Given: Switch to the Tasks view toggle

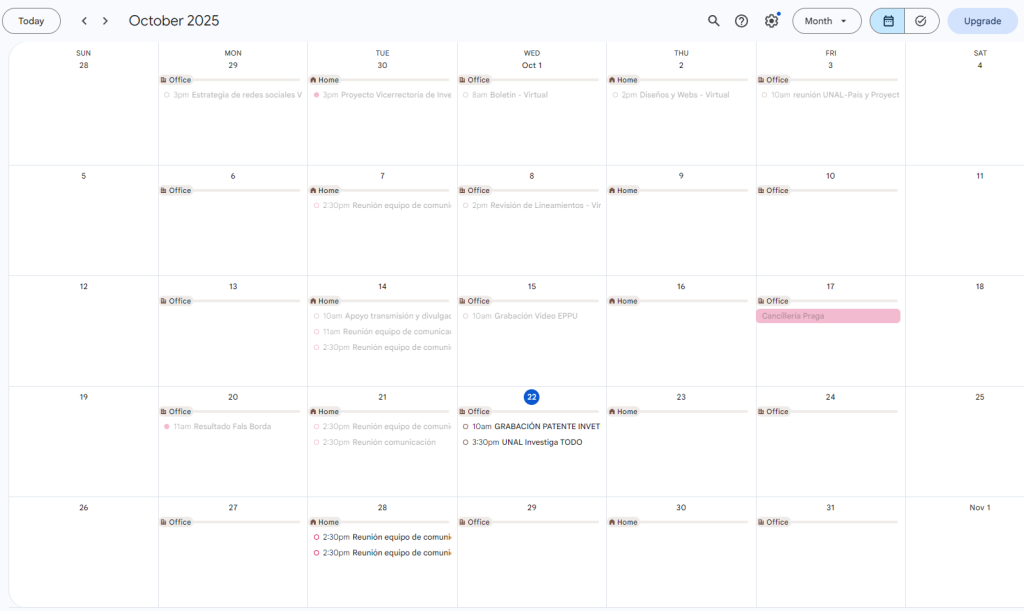Looking at the screenshot, I should [921, 21].
